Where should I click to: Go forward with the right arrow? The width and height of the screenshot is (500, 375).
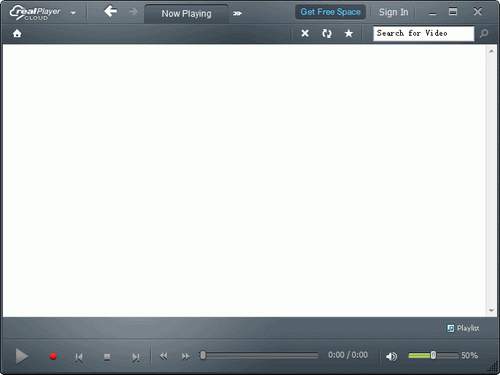133,12
